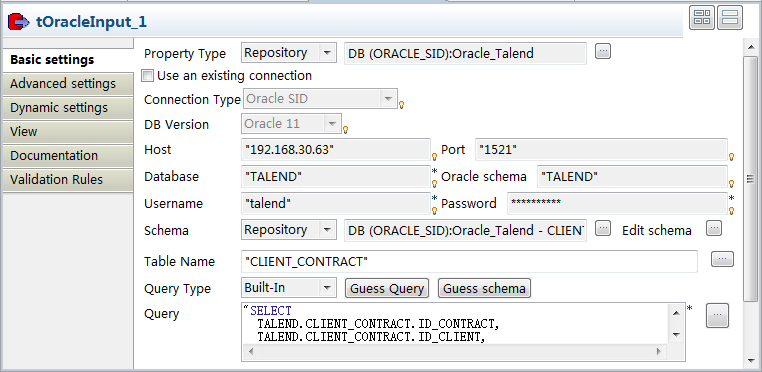Open Property Type repository browse button
The height and width of the screenshot is (372, 762).
[603, 51]
